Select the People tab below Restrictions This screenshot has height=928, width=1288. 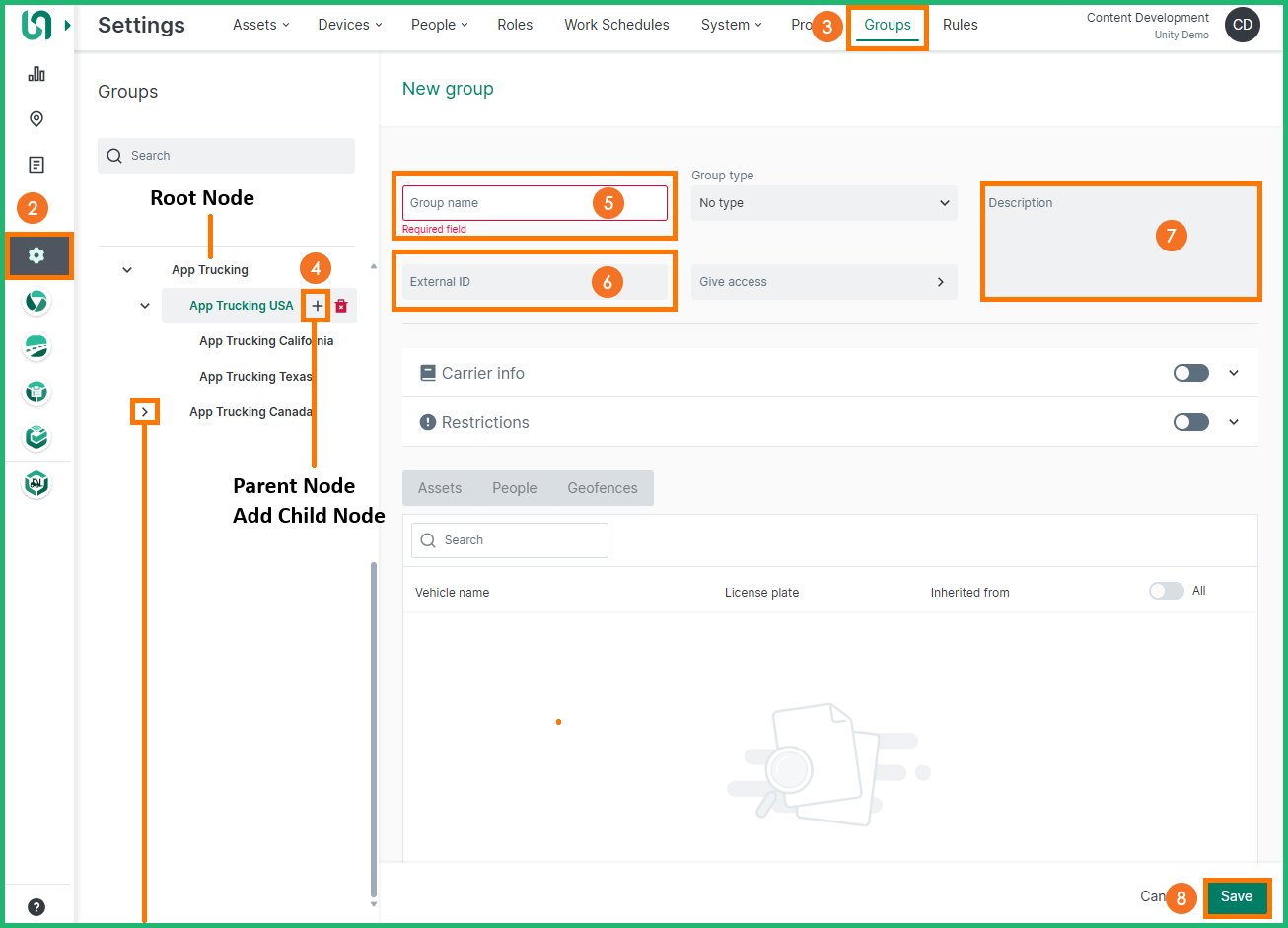(x=514, y=488)
